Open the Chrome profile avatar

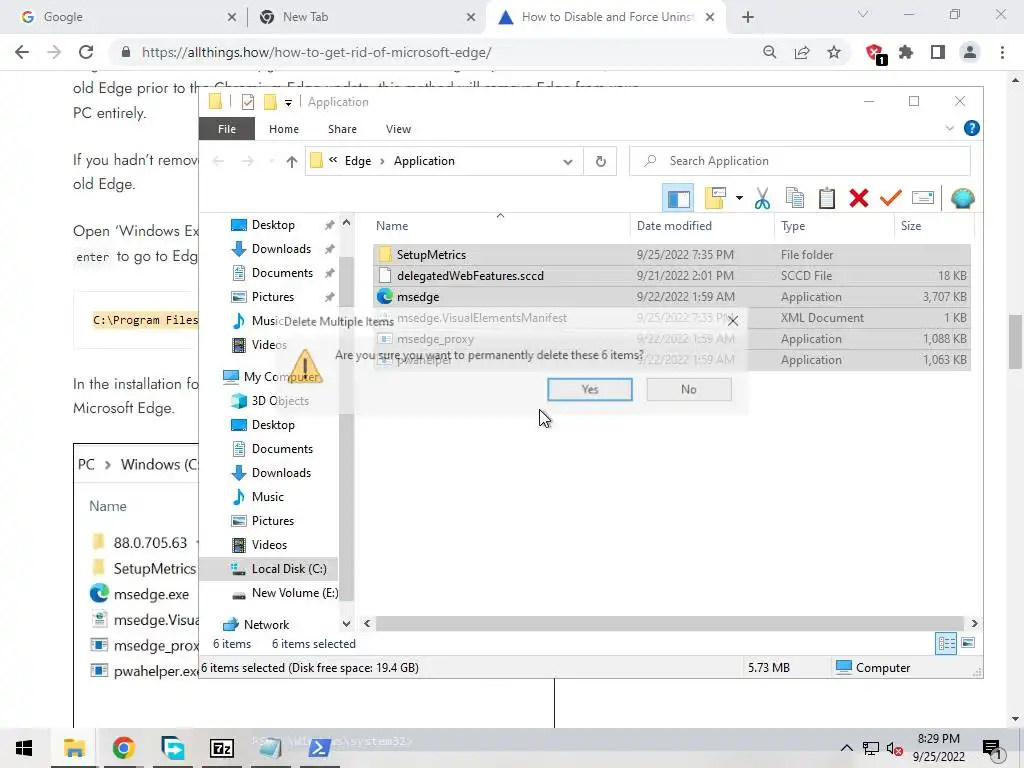(x=970, y=52)
